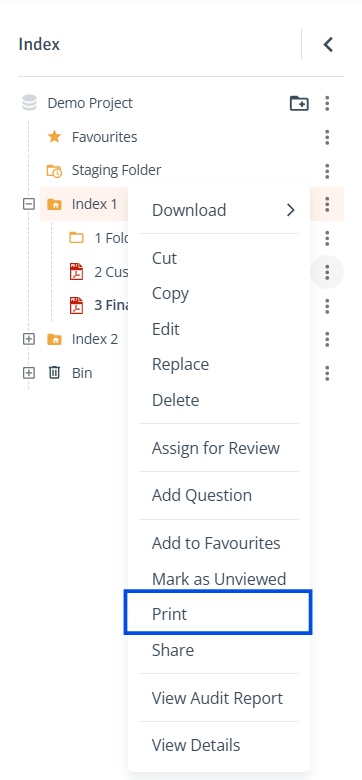Open the three-dot menu for Demo Project
362x780 pixels.
point(327,103)
